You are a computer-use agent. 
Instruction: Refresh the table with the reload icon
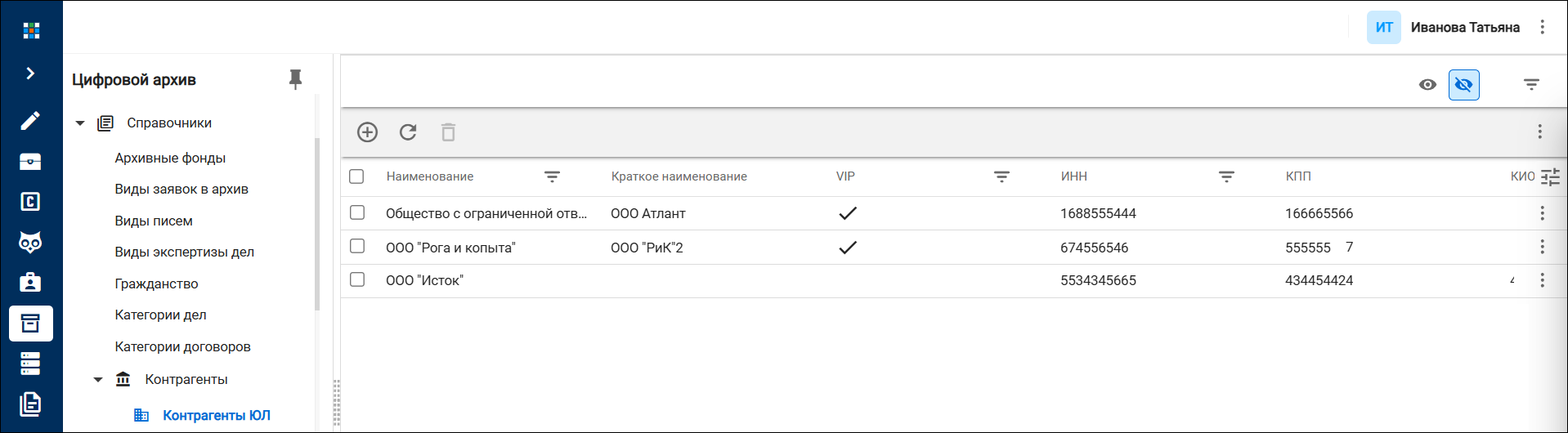[x=408, y=132]
